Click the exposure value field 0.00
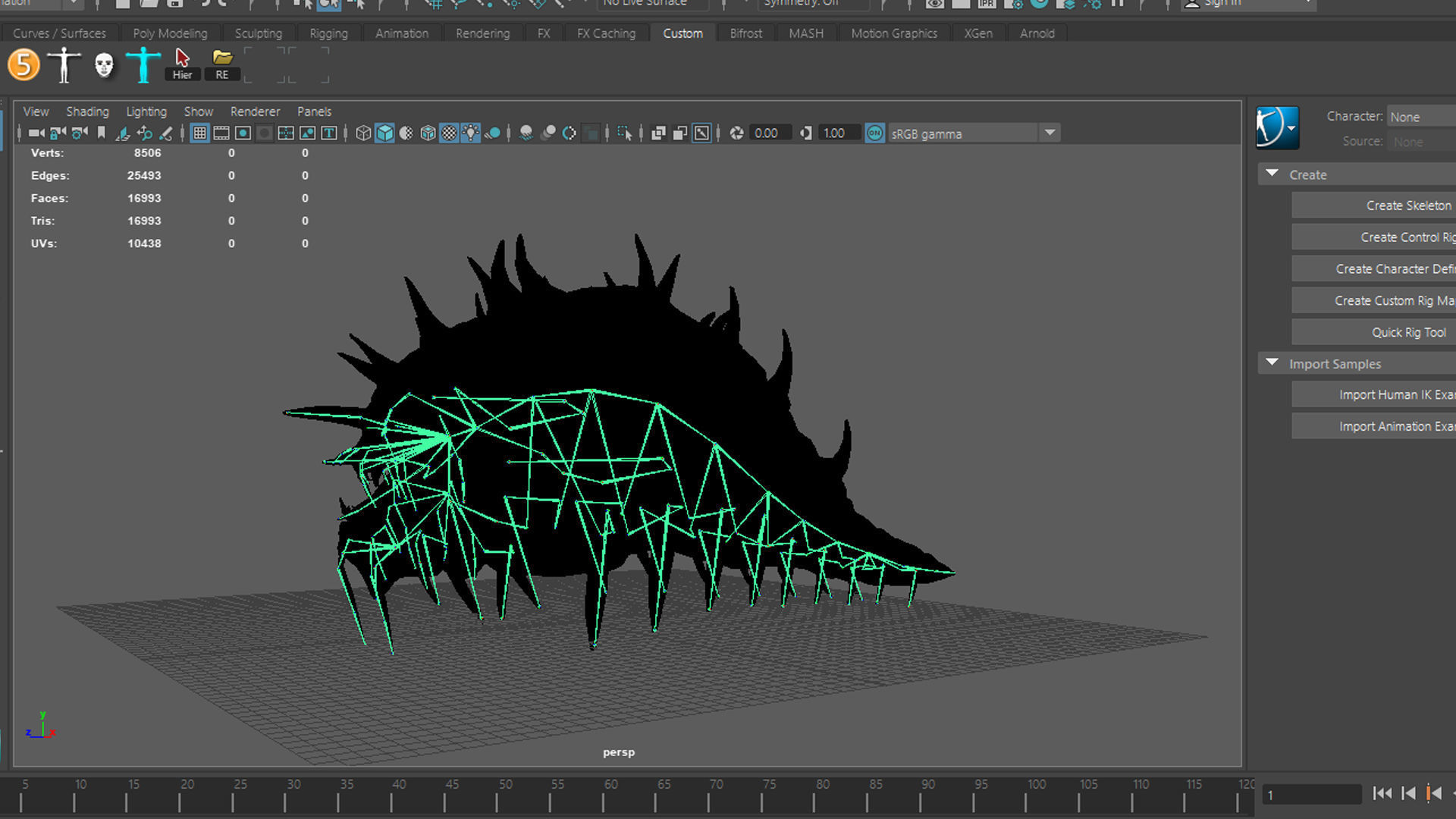The height and width of the screenshot is (819, 1456). [770, 133]
